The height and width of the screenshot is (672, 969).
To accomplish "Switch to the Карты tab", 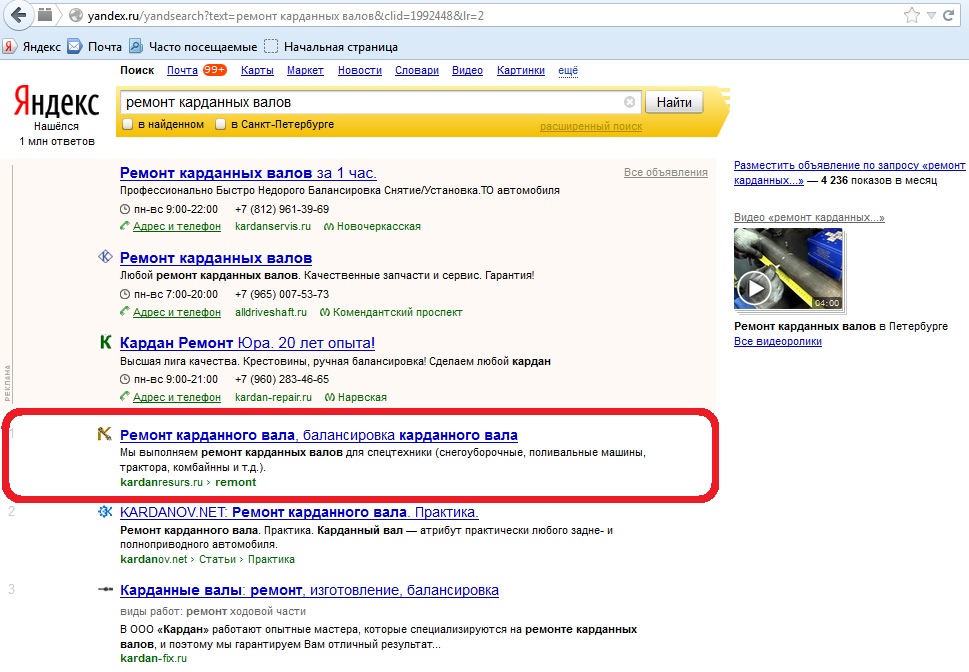I will pos(257,70).
